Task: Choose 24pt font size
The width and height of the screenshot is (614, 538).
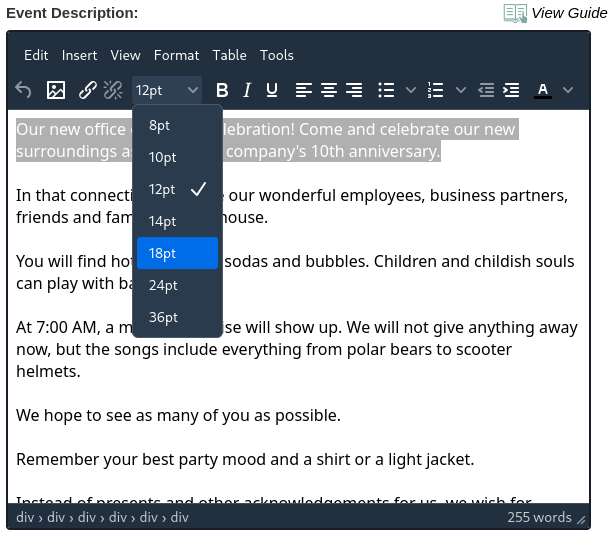Action: [x=177, y=285]
